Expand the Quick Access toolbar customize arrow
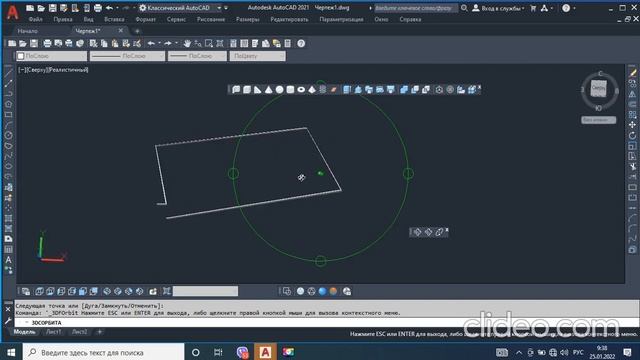Viewport: 640px width, 360px height. tap(226, 8)
